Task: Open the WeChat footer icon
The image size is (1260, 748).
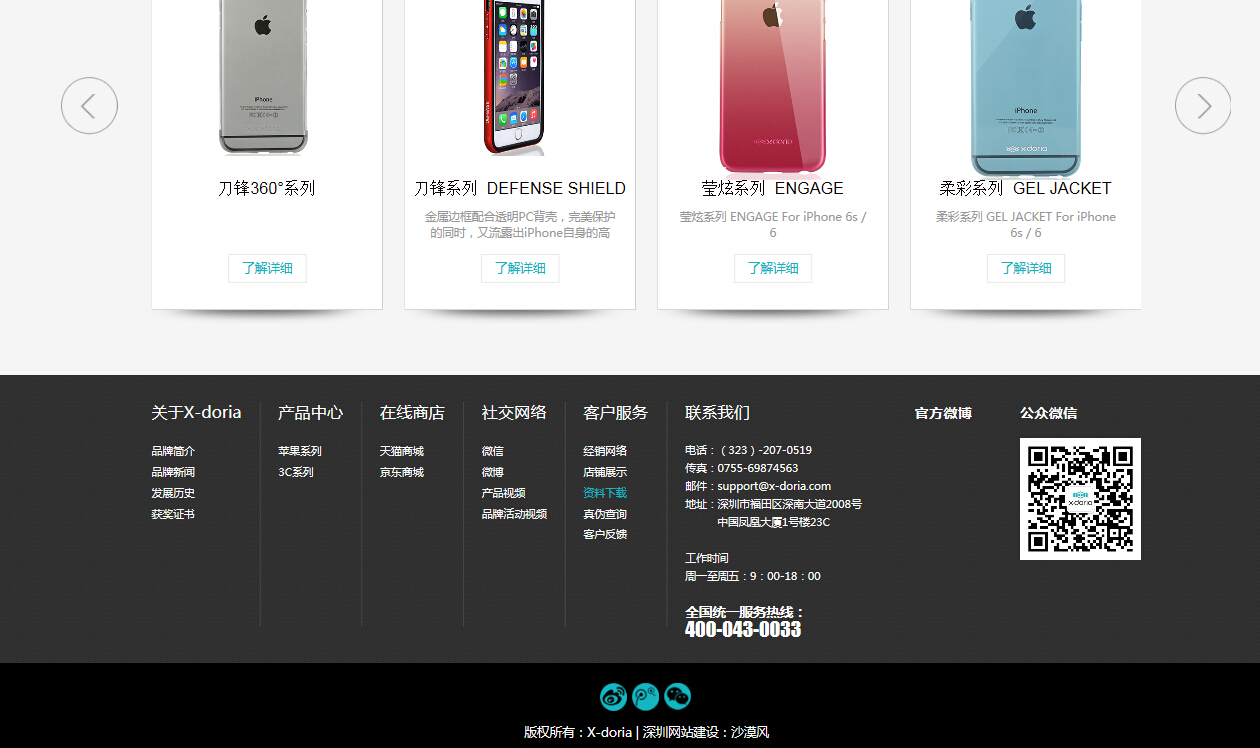Action: [678, 696]
